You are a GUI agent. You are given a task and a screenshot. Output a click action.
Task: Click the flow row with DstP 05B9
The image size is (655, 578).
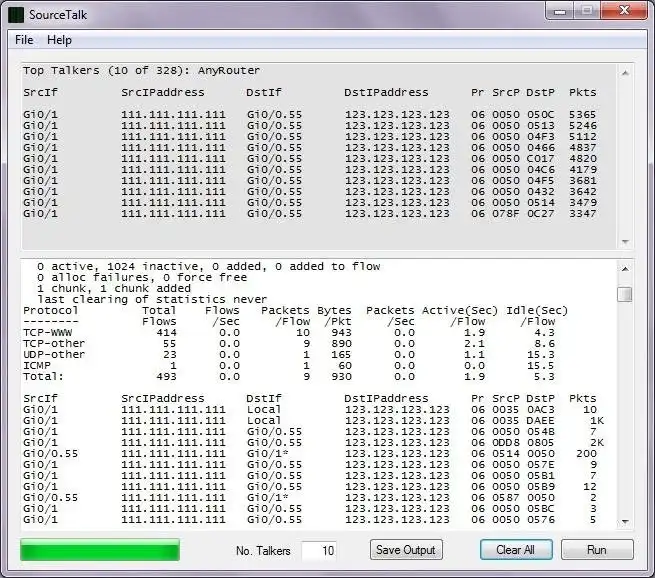(x=310, y=487)
